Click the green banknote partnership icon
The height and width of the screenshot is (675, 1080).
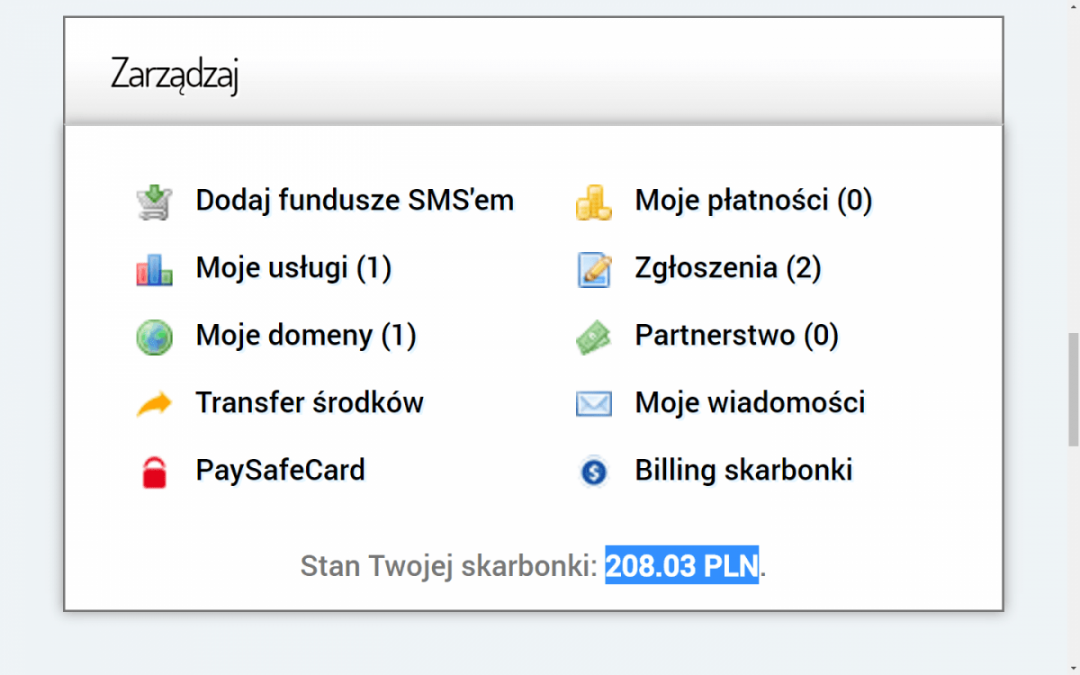[x=593, y=337]
